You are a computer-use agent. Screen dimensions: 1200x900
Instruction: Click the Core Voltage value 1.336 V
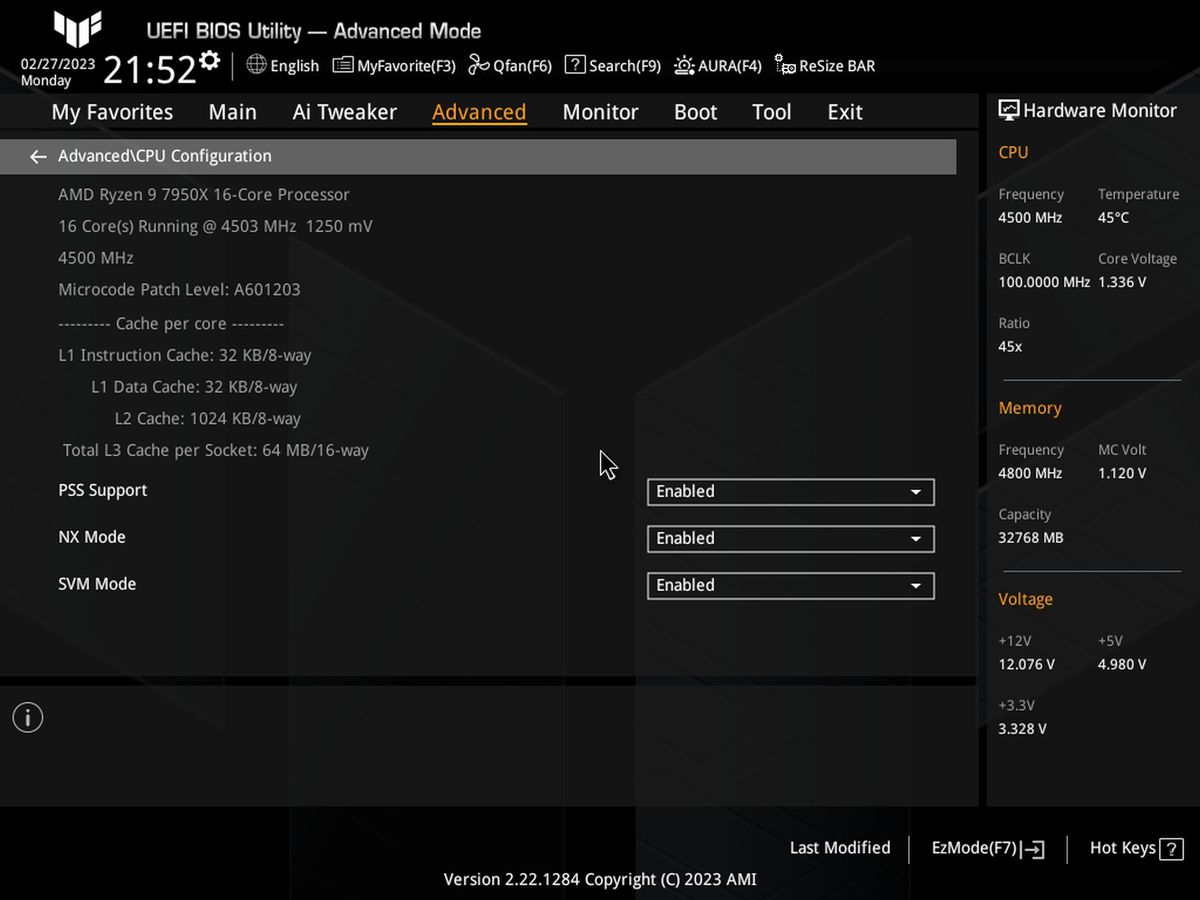1122,282
